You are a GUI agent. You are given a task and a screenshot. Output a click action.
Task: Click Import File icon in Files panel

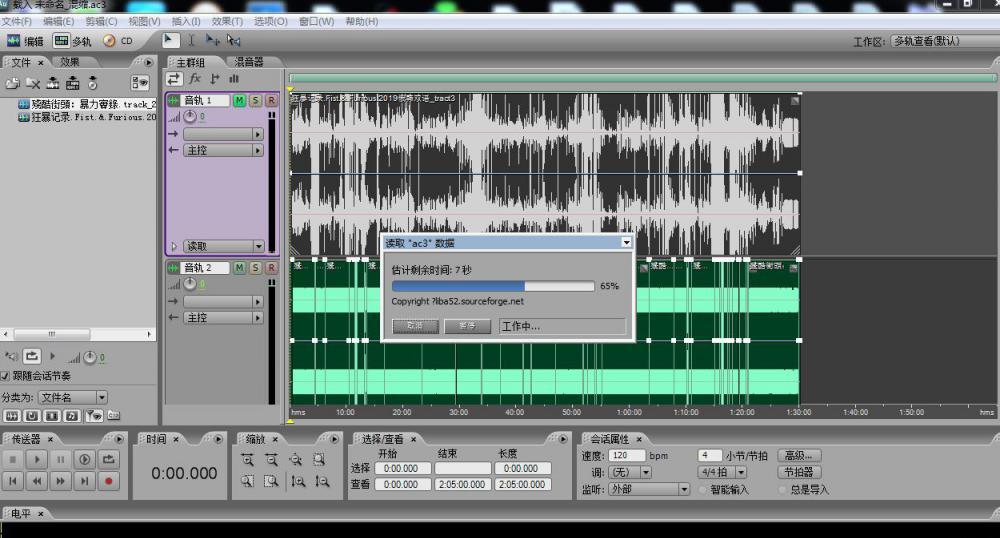tap(13, 83)
